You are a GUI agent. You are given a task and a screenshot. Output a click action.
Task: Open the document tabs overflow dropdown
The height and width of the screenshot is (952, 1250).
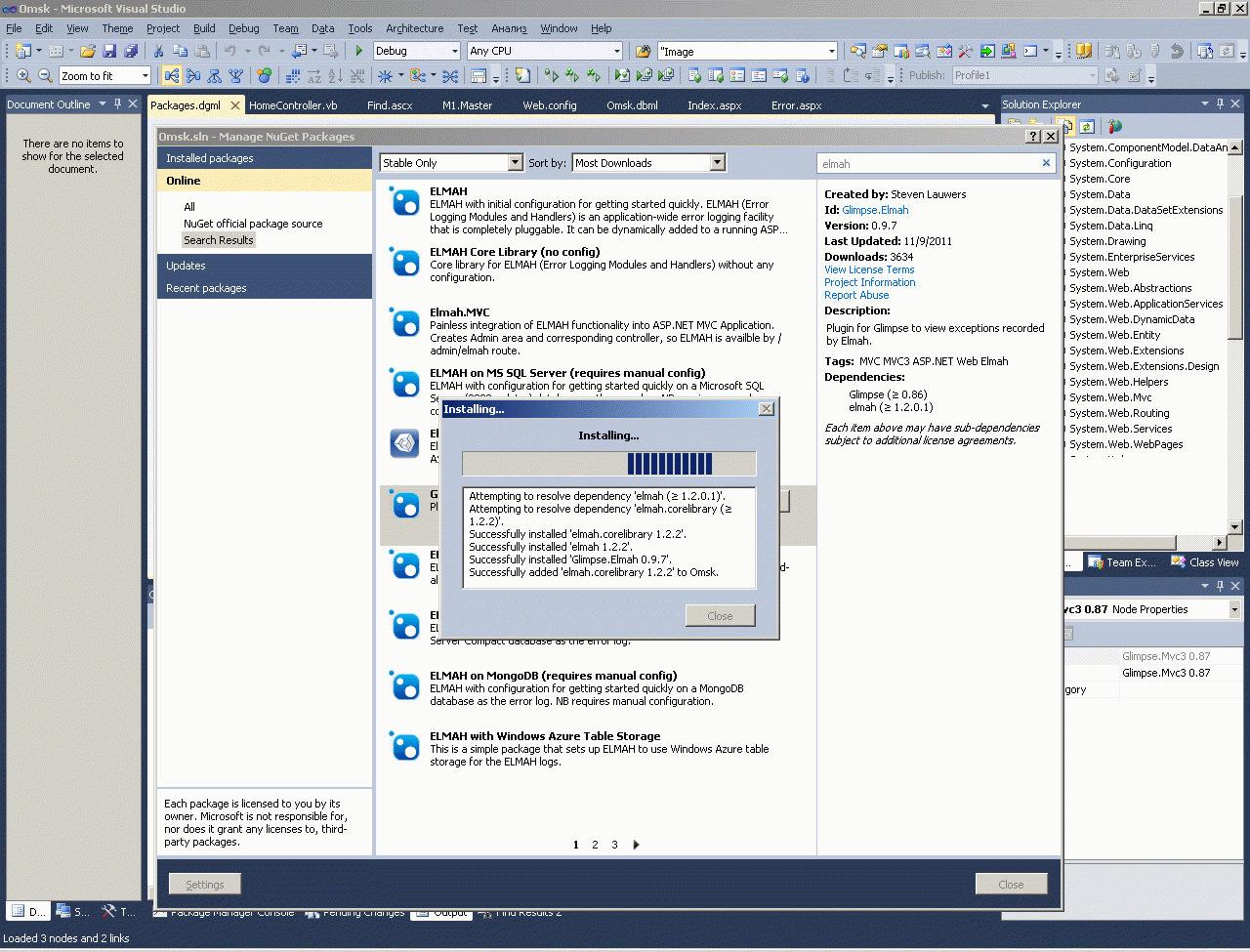[985, 105]
